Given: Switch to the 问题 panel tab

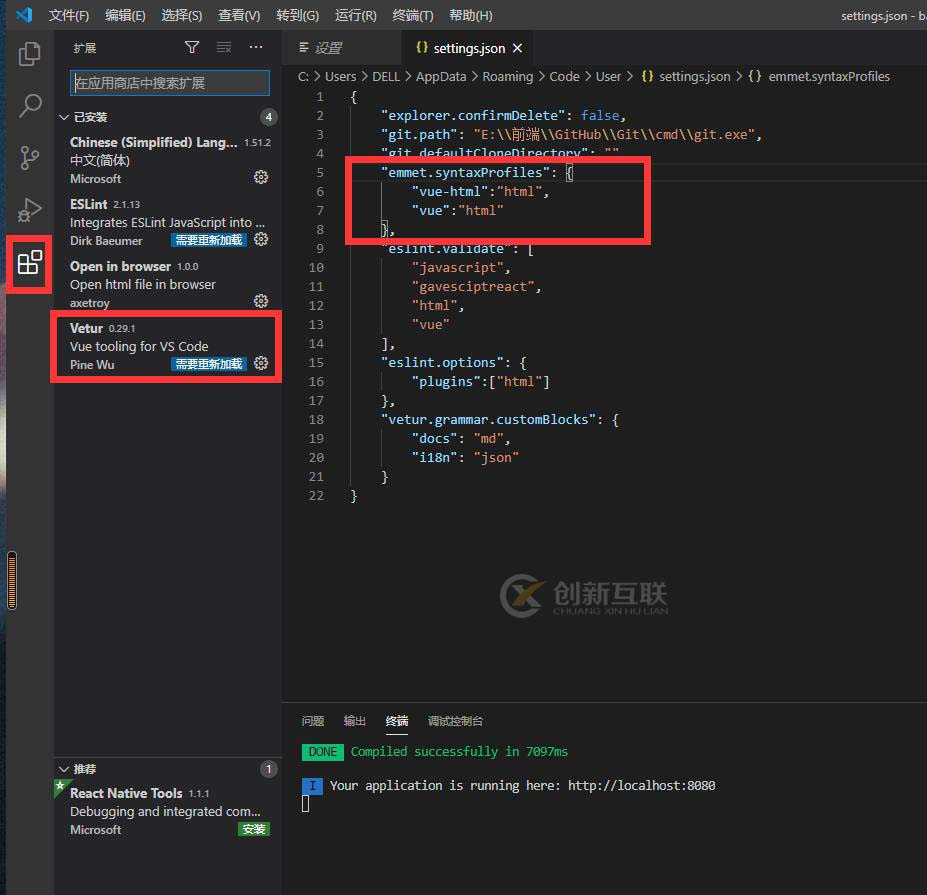Looking at the screenshot, I should tap(313, 721).
